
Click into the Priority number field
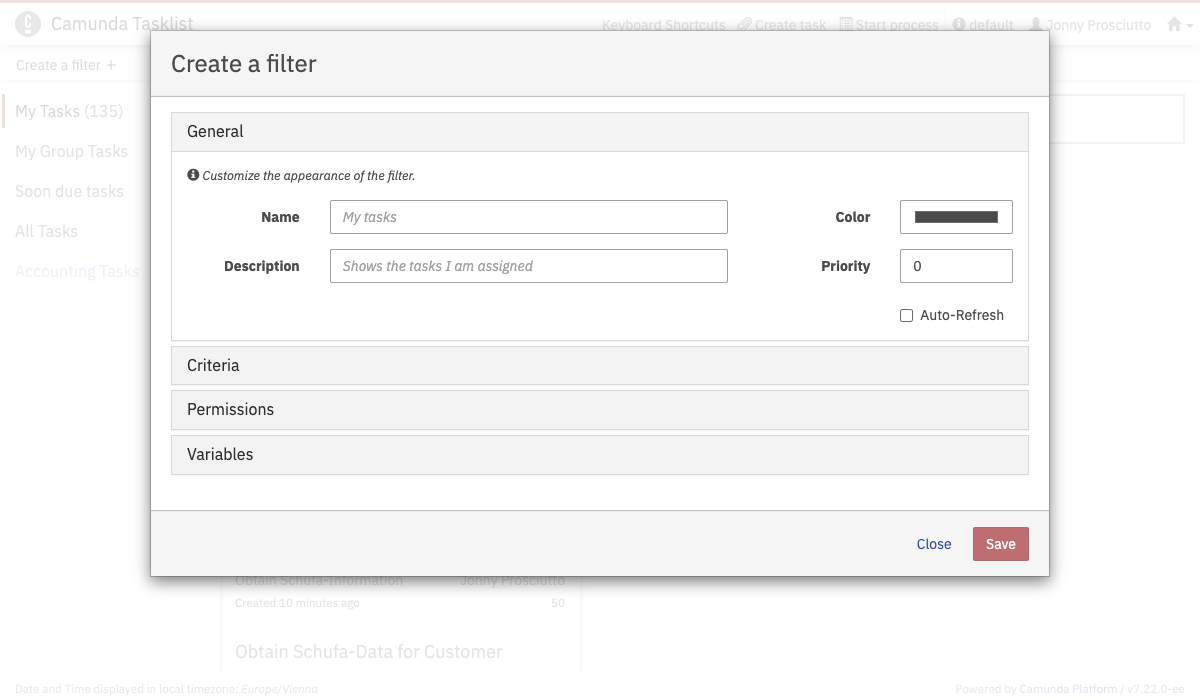[x=956, y=266]
